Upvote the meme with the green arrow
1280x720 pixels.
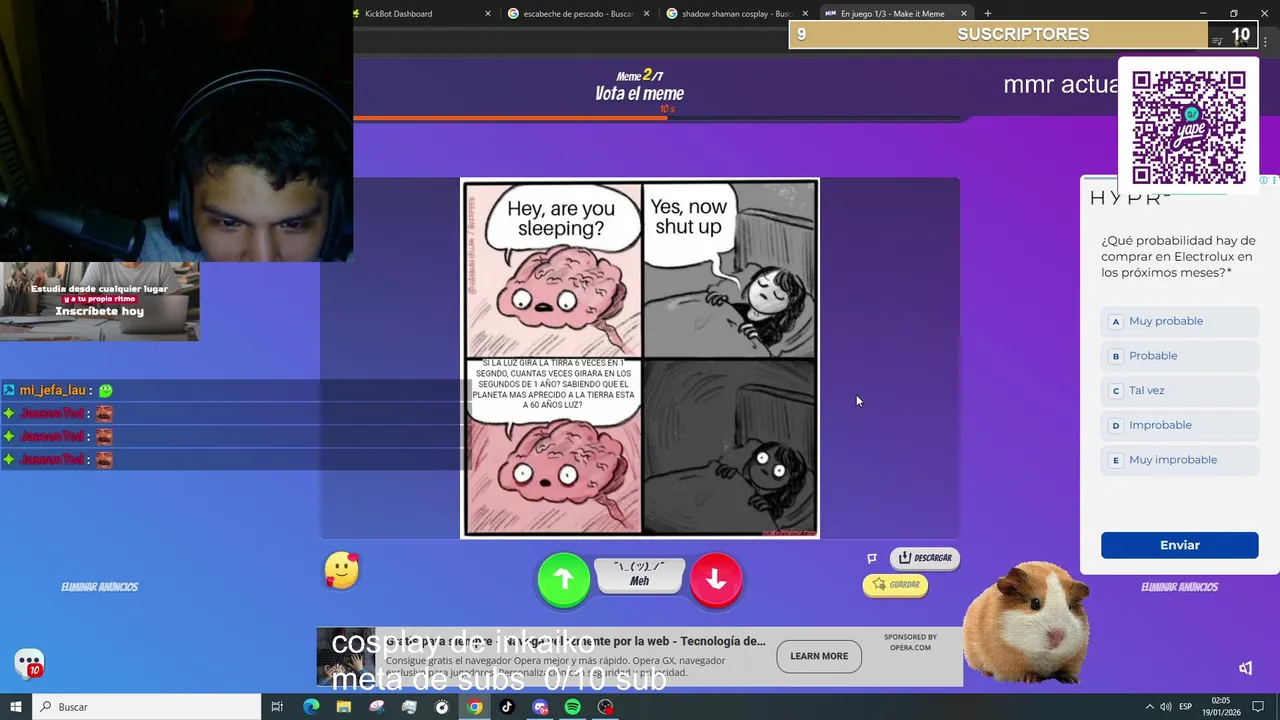[564, 580]
